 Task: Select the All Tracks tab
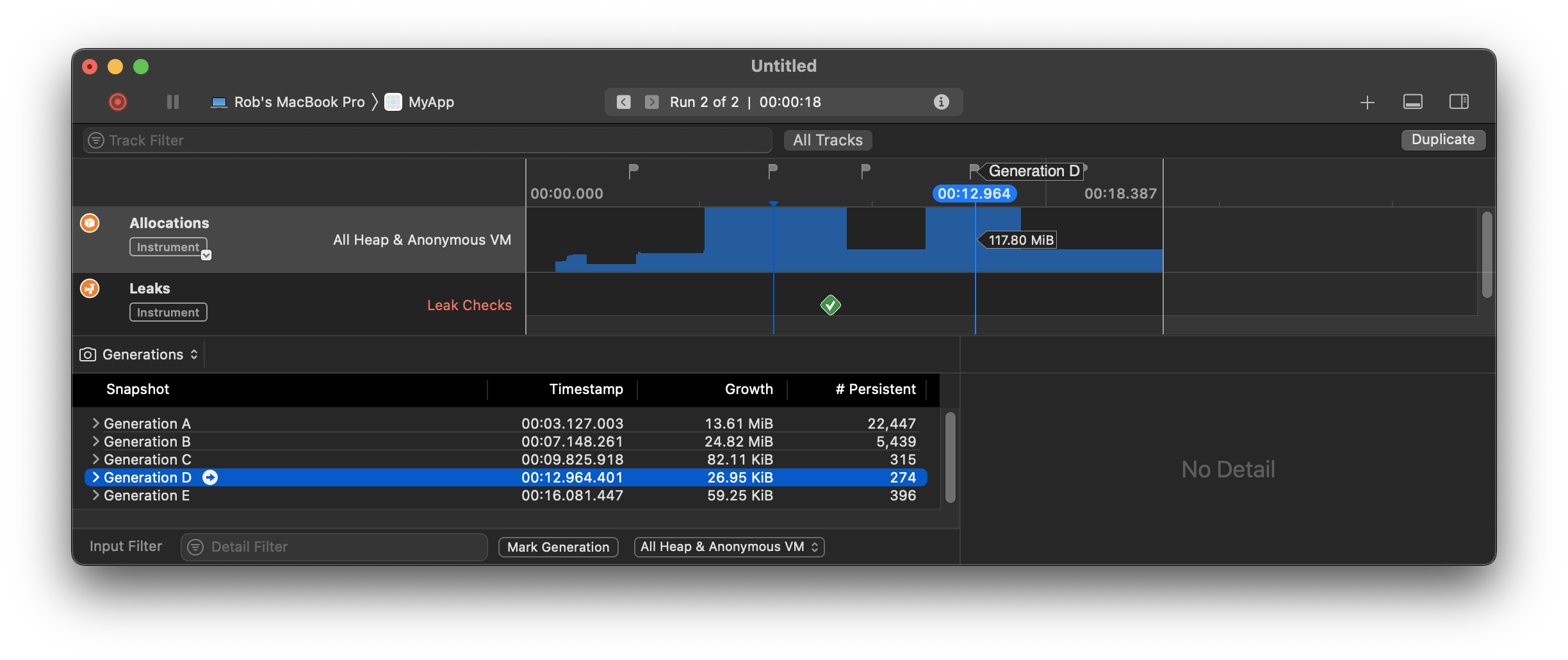tap(828, 140)
